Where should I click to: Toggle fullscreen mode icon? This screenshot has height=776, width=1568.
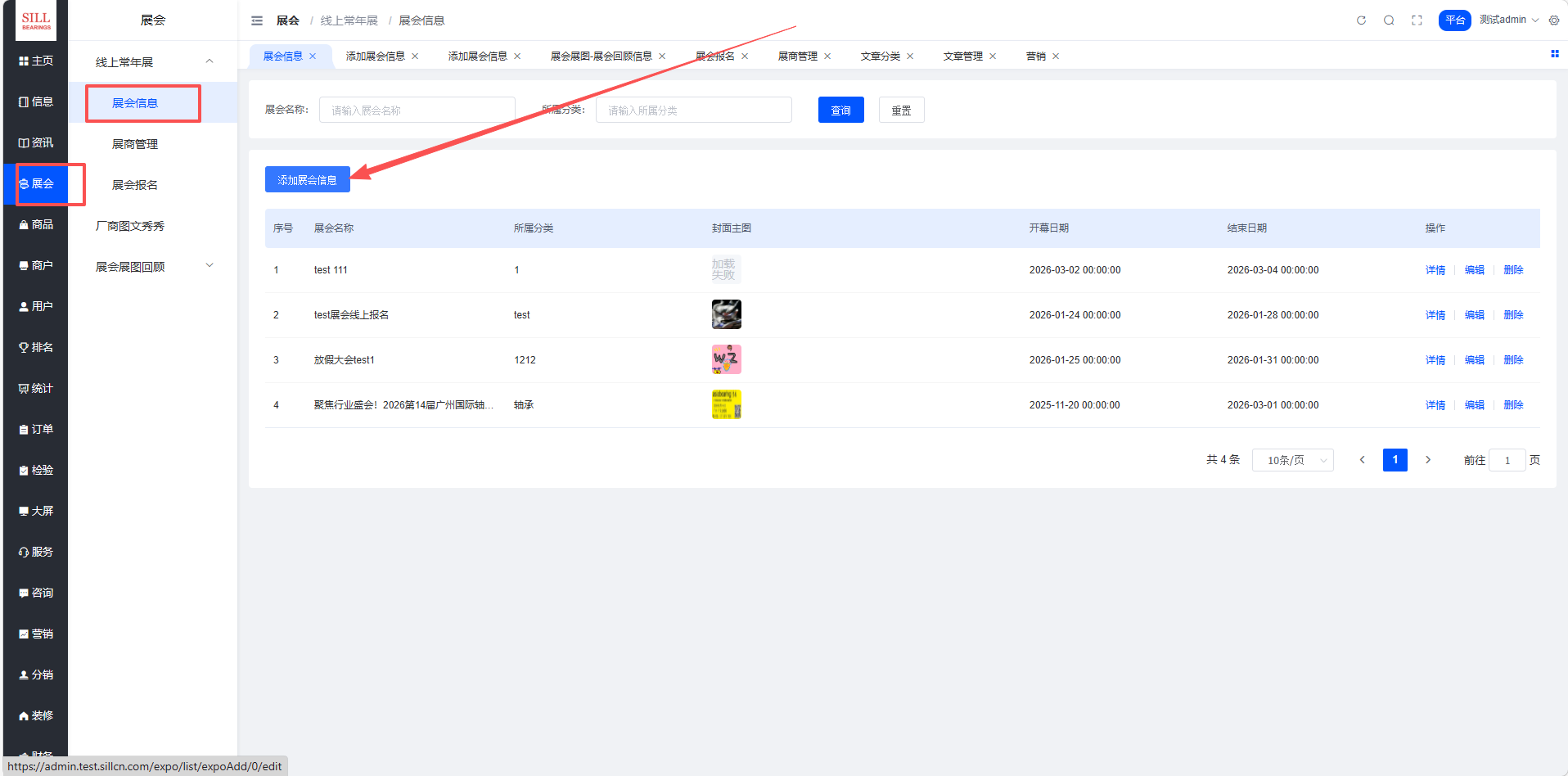[x=1417, y=20]
